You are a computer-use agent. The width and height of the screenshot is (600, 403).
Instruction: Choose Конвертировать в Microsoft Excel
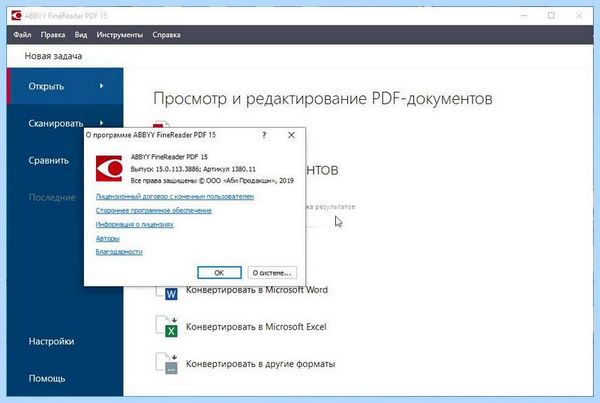(256, 327)
